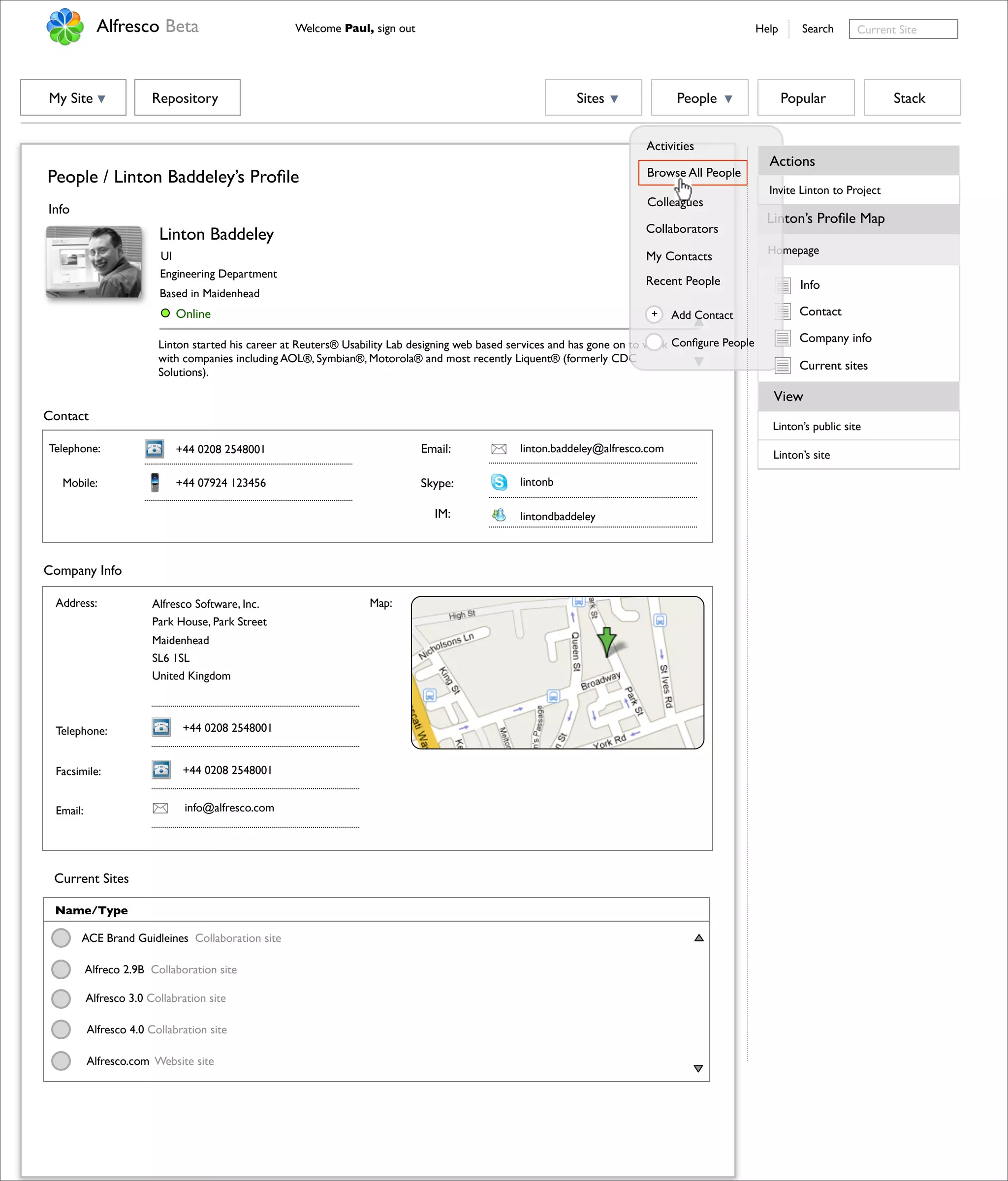The width and height of the screenshot is (1008, 1181).
Task: Click the plus icon beside Add Contact
Action: [x=655, y=314]
